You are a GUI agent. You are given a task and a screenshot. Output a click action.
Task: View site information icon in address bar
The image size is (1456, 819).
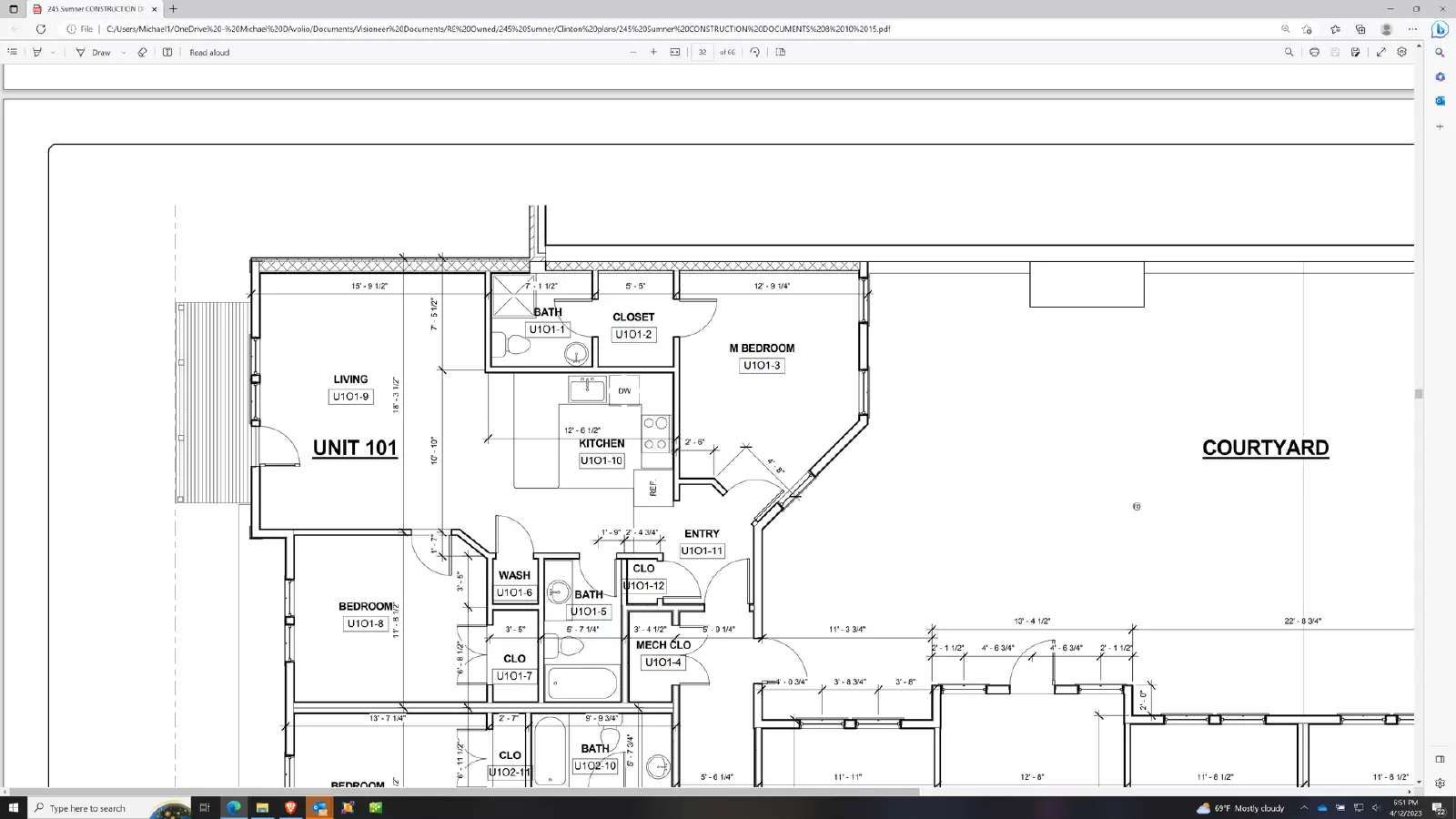71,28
